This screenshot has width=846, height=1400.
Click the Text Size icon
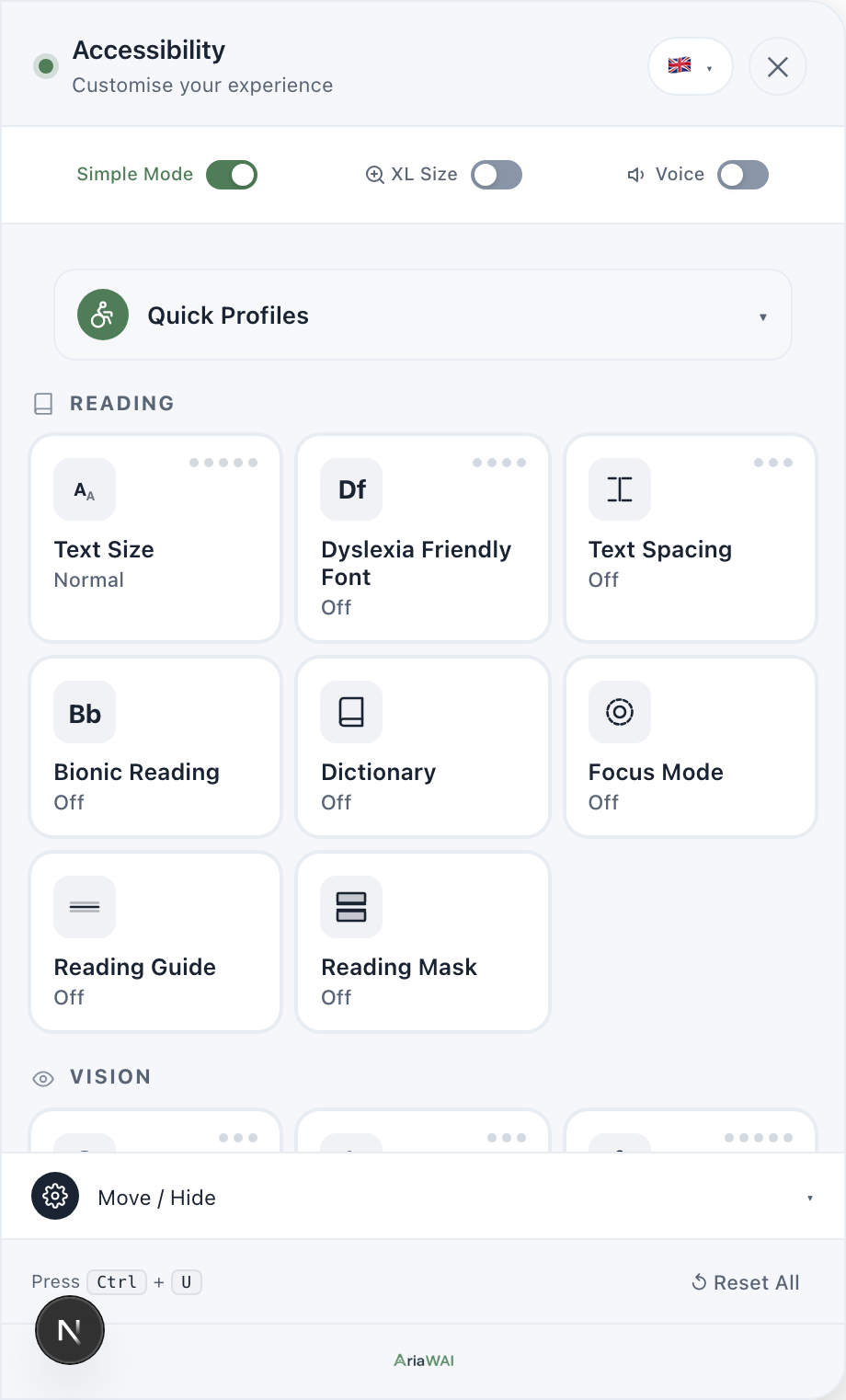pyautogui.click(x=85, y=490)
